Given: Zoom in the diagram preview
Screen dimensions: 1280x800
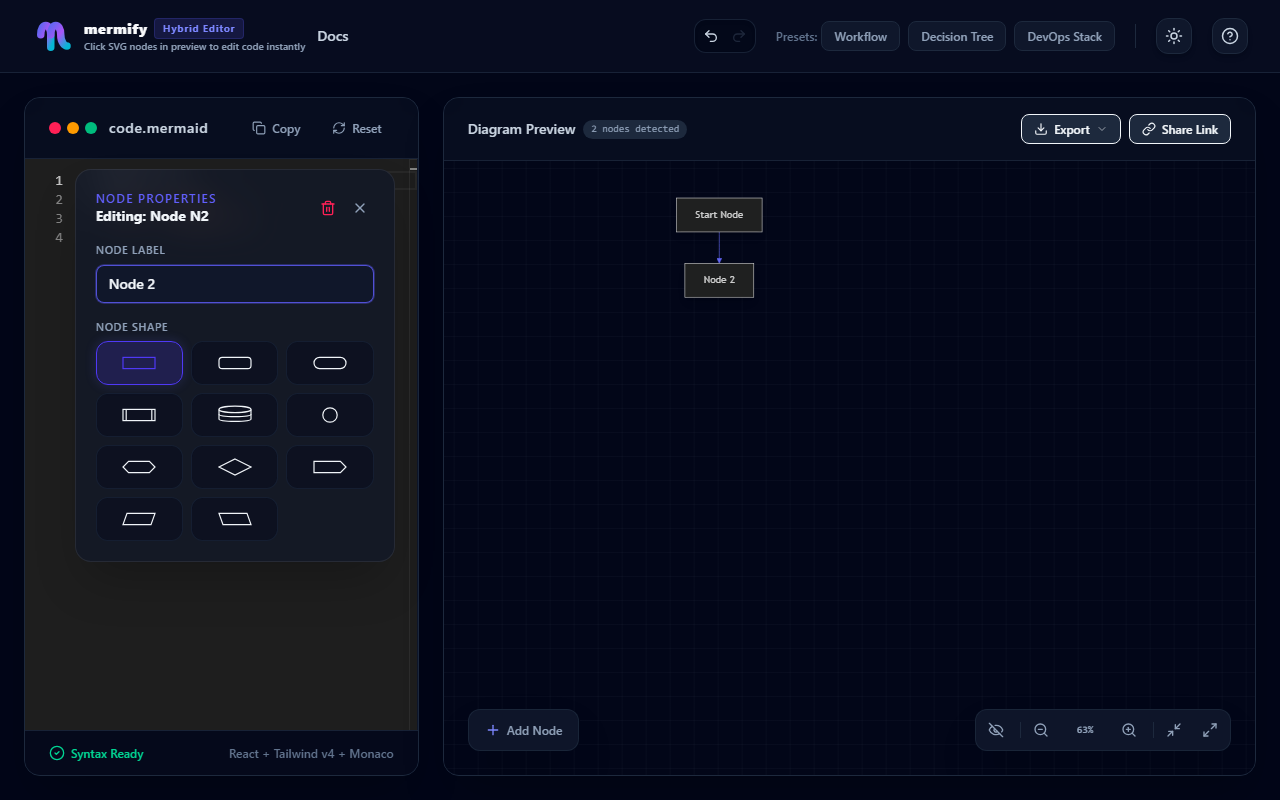Looking at the screenshot, I should 1129,730.
